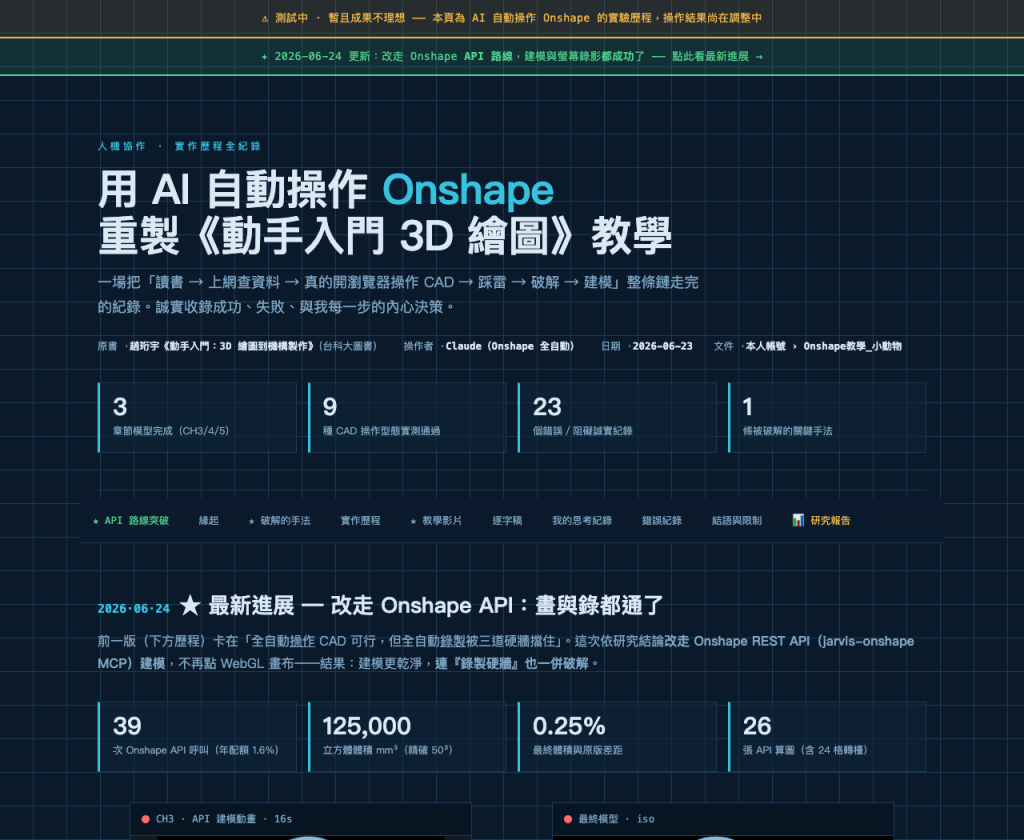Open the 研究報告 link

[822, 521]
